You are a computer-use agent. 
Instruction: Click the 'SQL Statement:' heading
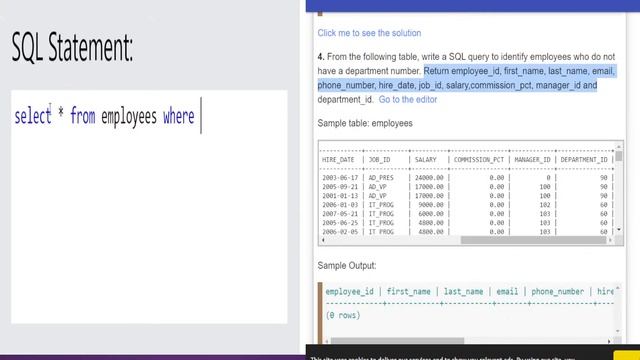click(x=72, y=47)
